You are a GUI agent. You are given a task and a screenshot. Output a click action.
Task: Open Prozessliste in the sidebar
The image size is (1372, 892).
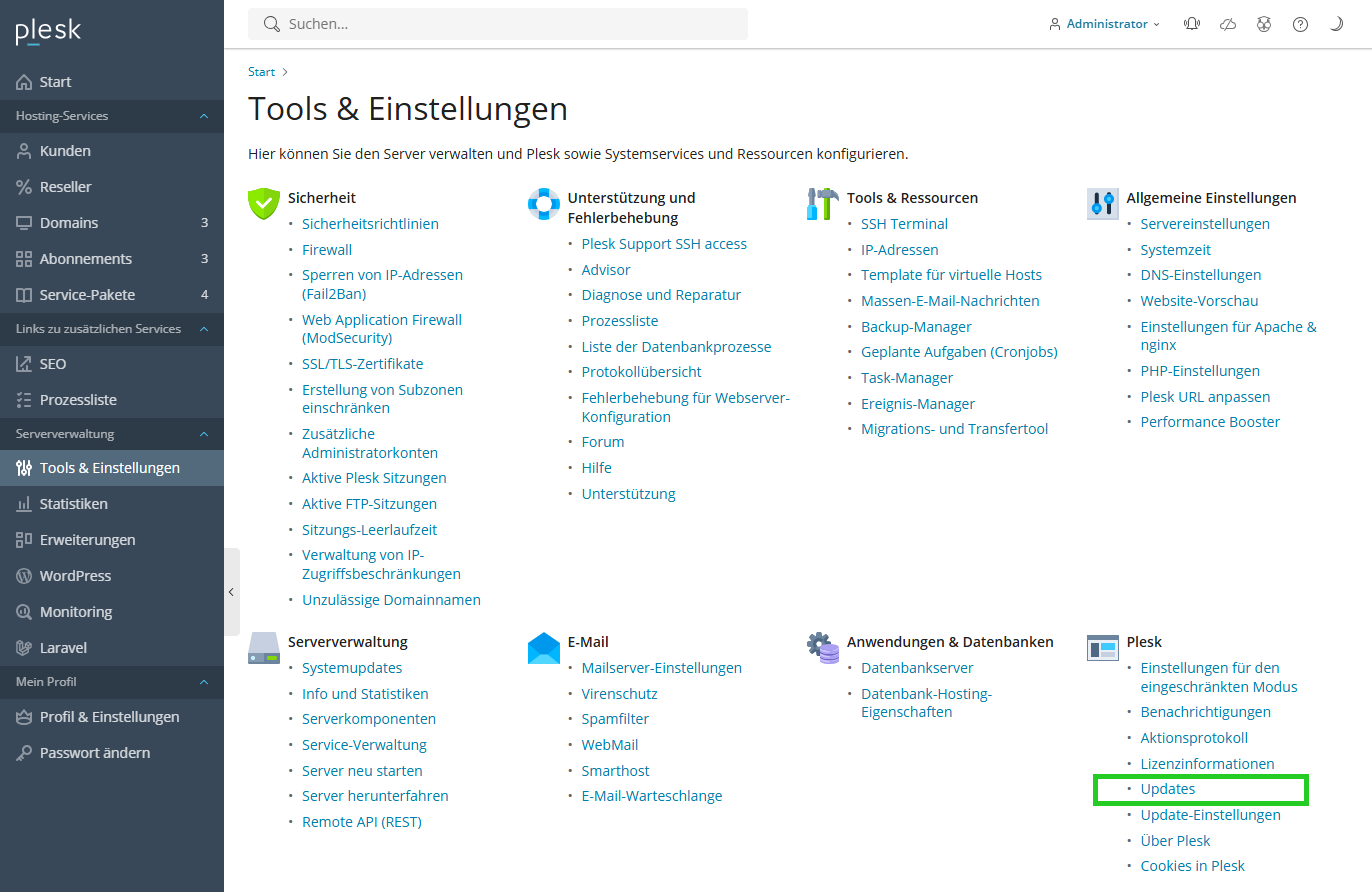112,400
